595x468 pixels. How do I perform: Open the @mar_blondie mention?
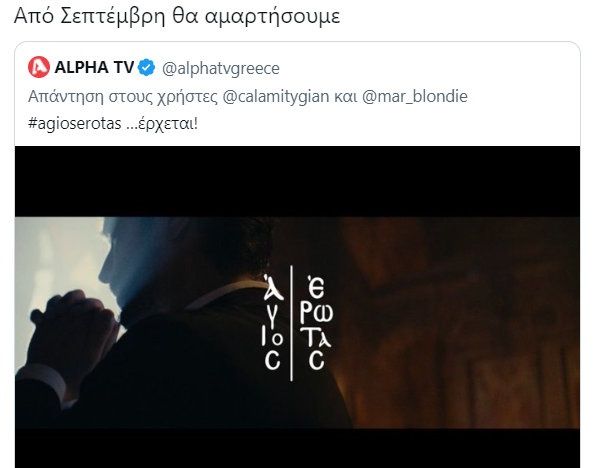[x=415, y=96]
